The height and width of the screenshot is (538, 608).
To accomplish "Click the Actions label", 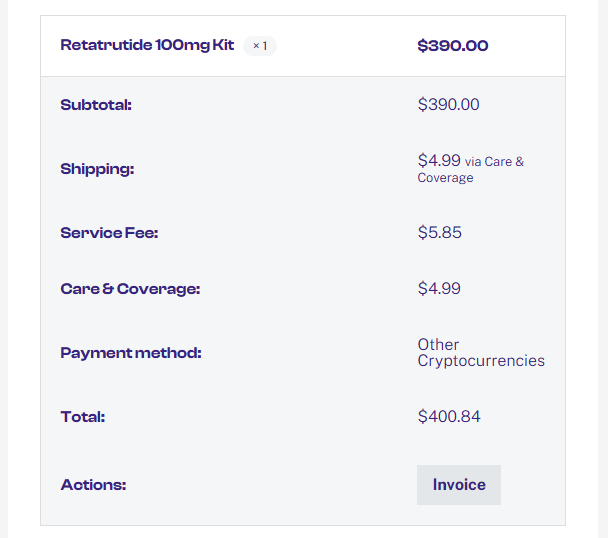I will pyautogui.click(x=93, y=485).
